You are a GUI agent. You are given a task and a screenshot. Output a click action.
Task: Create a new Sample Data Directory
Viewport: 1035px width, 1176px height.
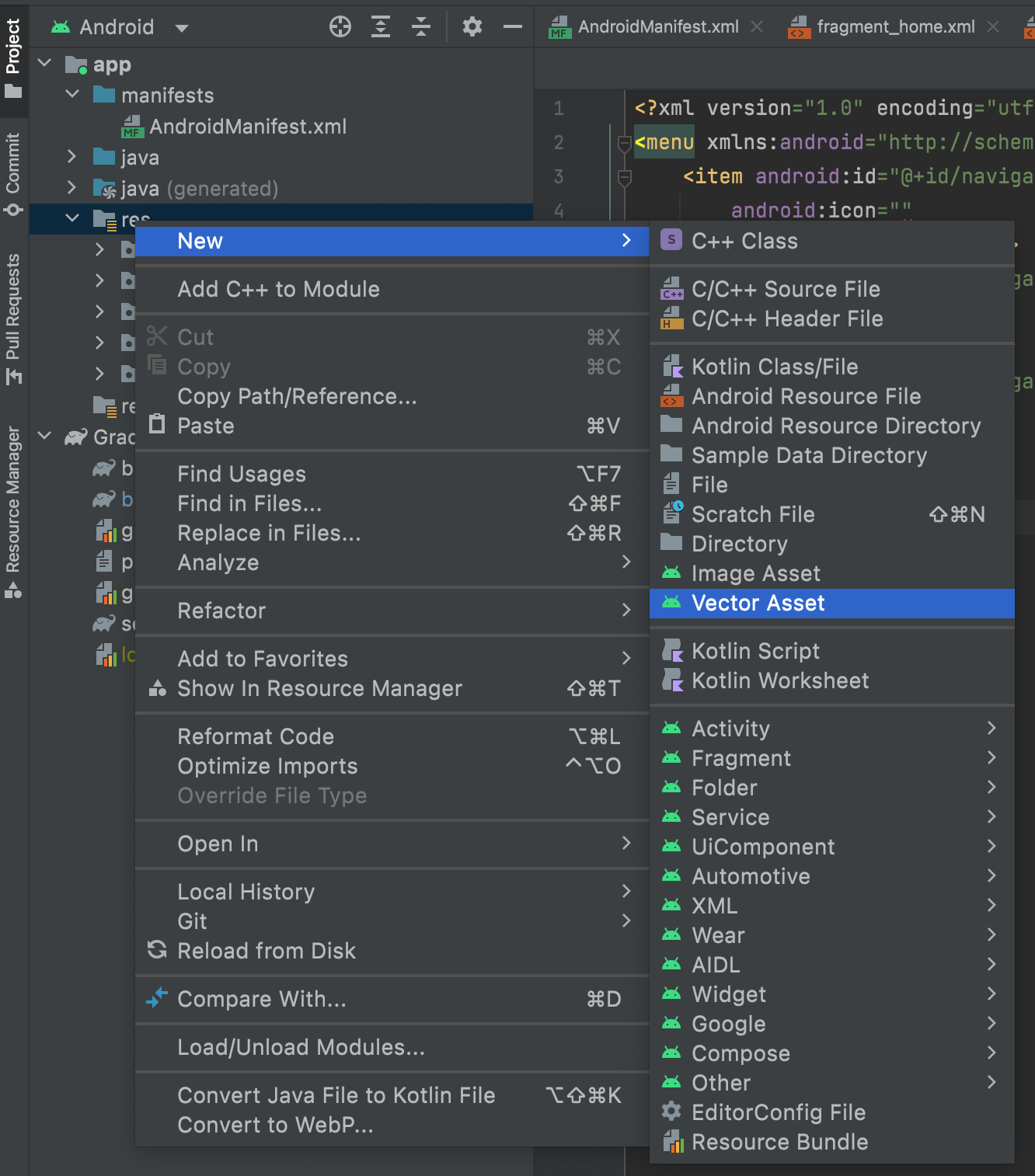click(832, 456)
